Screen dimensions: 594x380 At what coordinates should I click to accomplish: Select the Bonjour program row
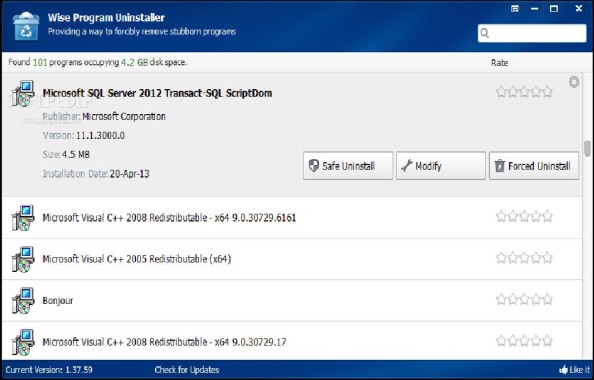coord(292,300)
